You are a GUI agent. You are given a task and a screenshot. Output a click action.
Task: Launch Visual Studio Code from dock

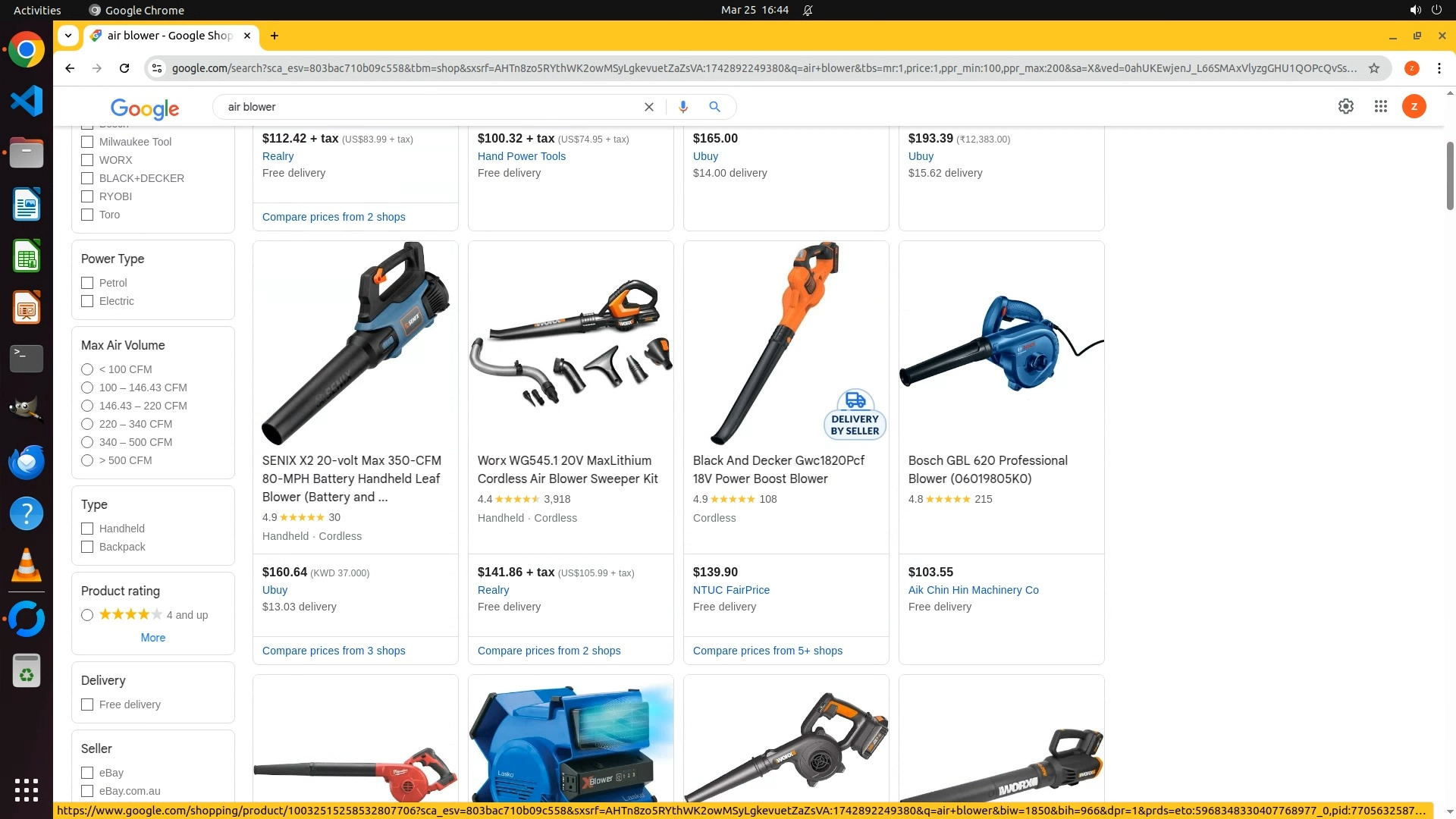tap(27, 101)
